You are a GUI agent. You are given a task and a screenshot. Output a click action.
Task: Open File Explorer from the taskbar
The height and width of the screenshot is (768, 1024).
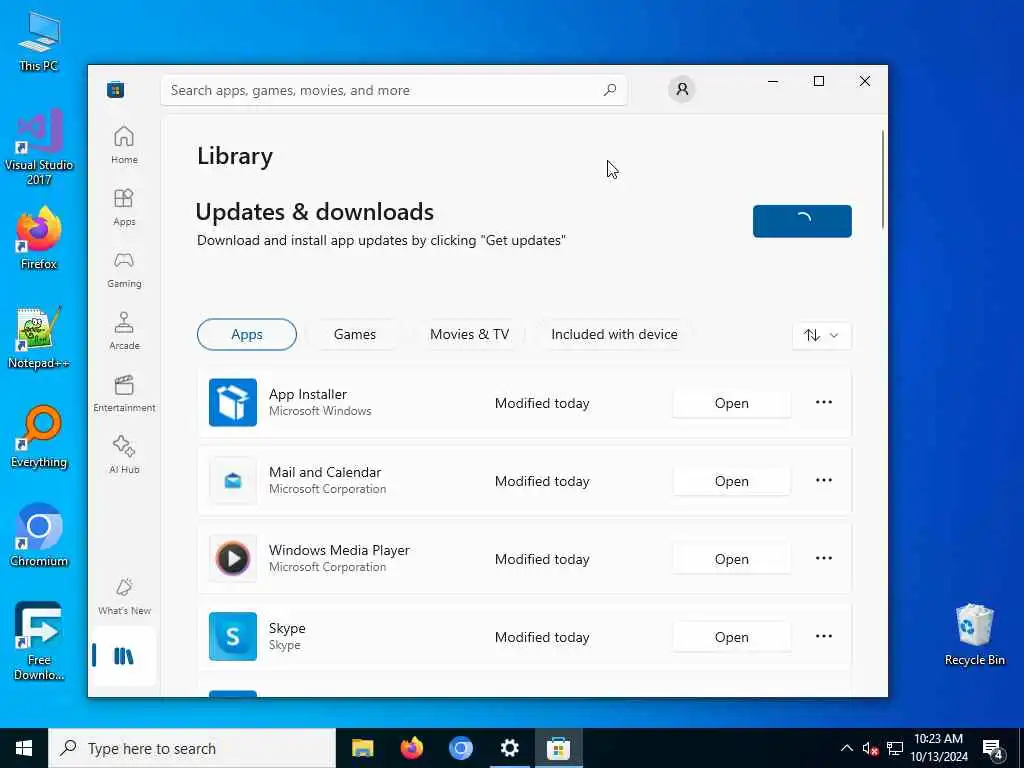(362, 748)
